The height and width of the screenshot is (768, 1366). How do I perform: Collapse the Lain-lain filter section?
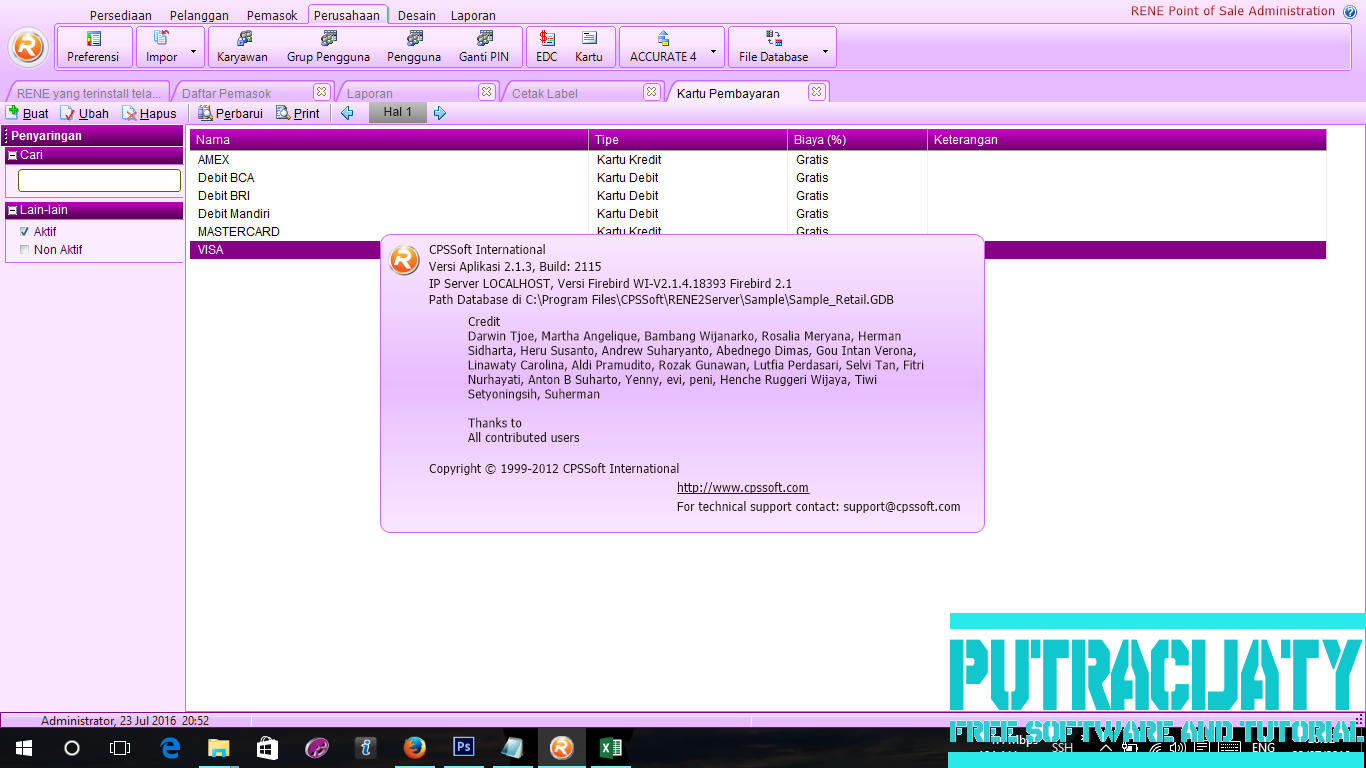[x=12, y=211]
